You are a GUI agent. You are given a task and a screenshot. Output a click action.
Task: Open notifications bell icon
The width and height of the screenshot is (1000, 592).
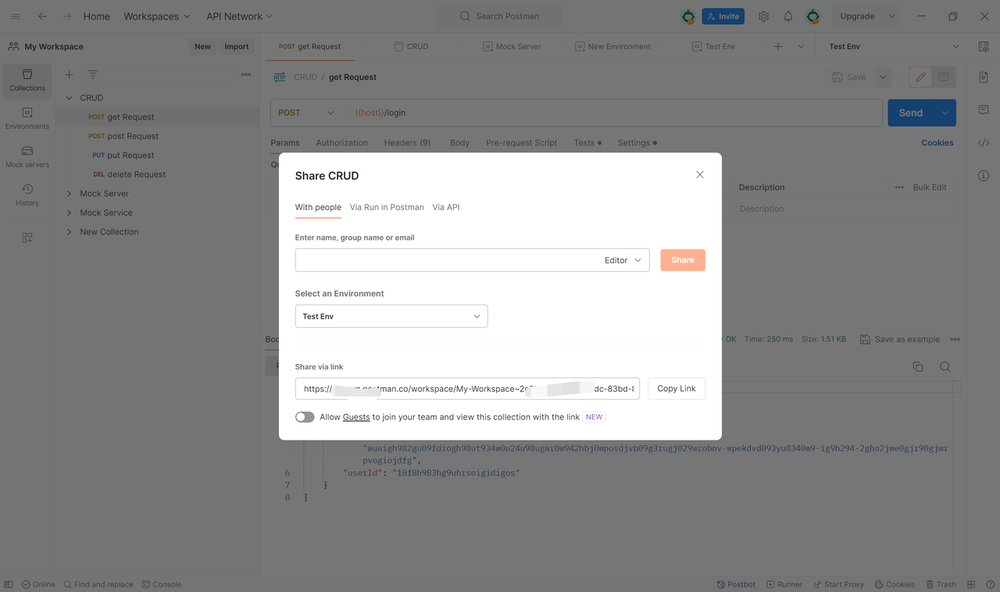click(788, 16)
